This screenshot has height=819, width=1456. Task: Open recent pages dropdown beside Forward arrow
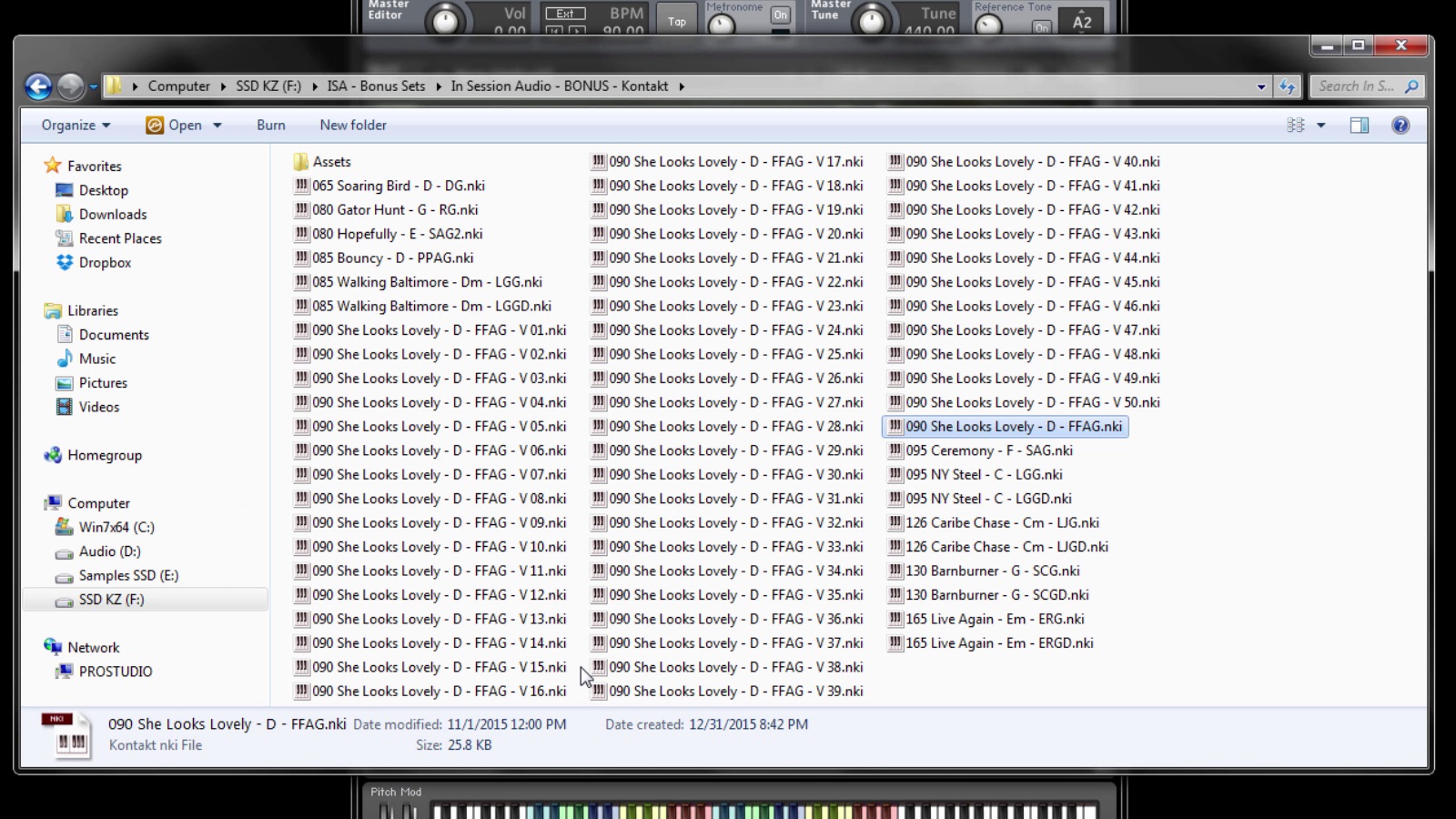(x=93, y=87)
